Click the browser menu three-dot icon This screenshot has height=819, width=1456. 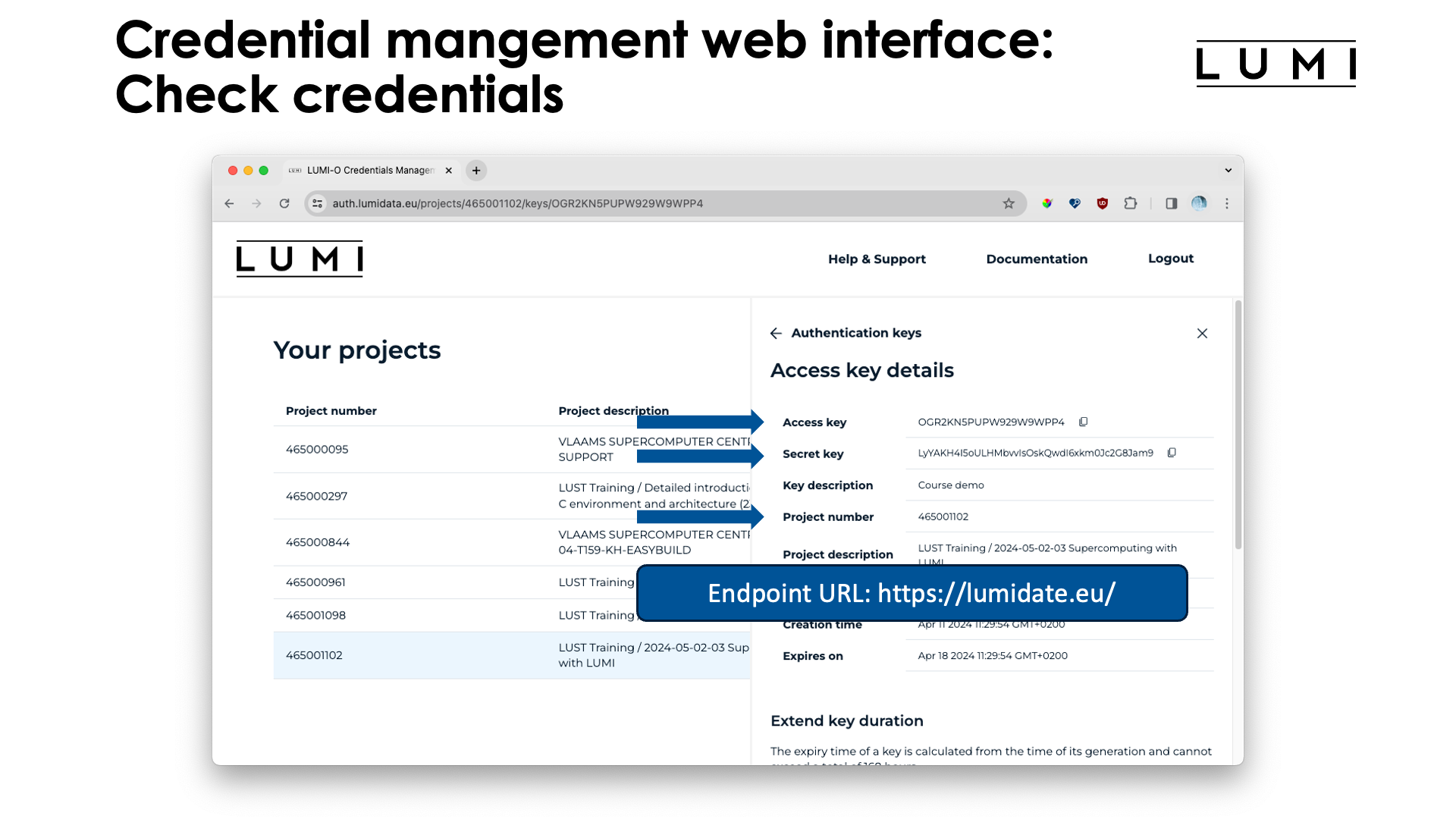(1227, 202)
